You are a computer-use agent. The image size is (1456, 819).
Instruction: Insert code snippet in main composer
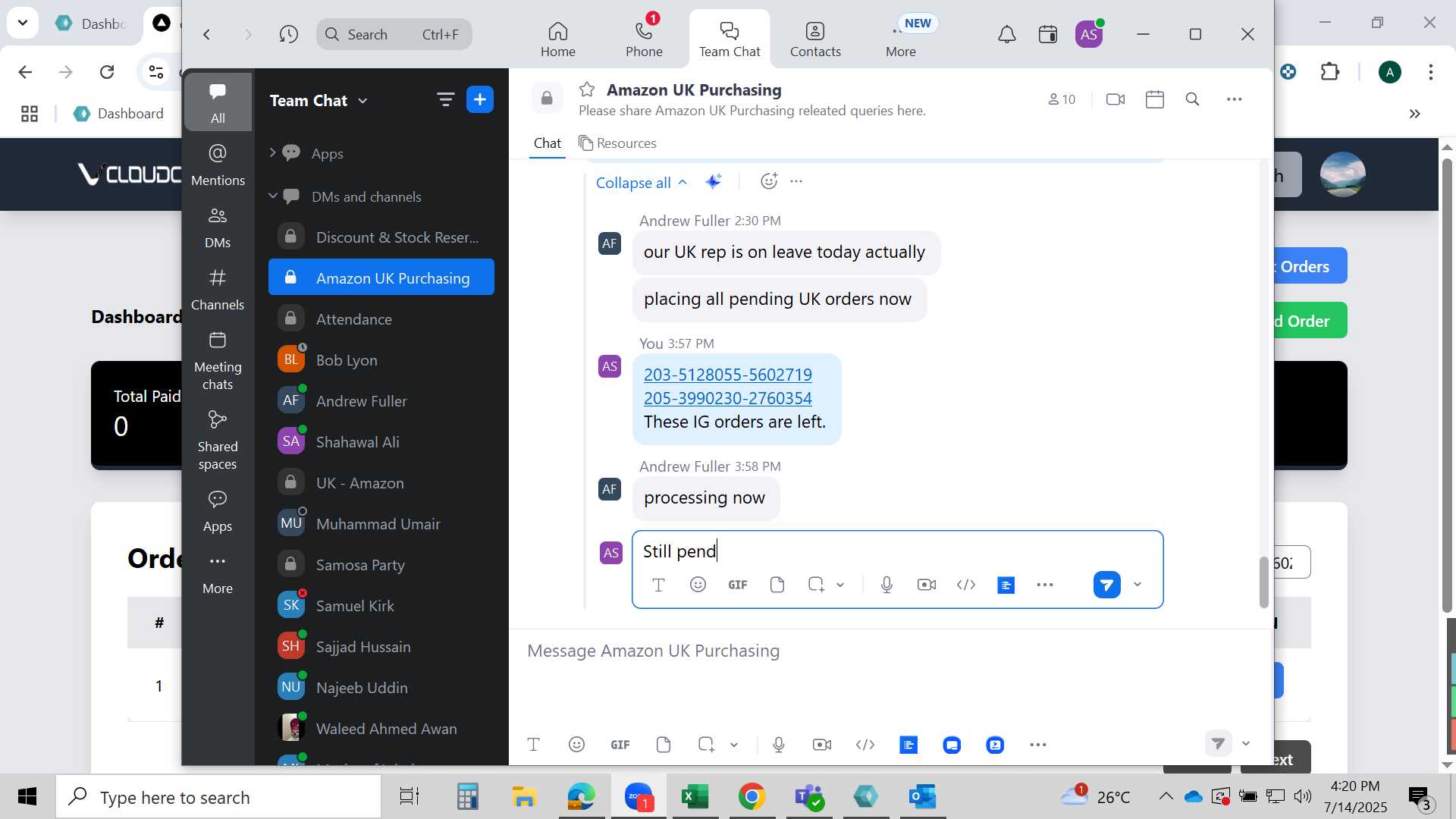coord(865,745)
